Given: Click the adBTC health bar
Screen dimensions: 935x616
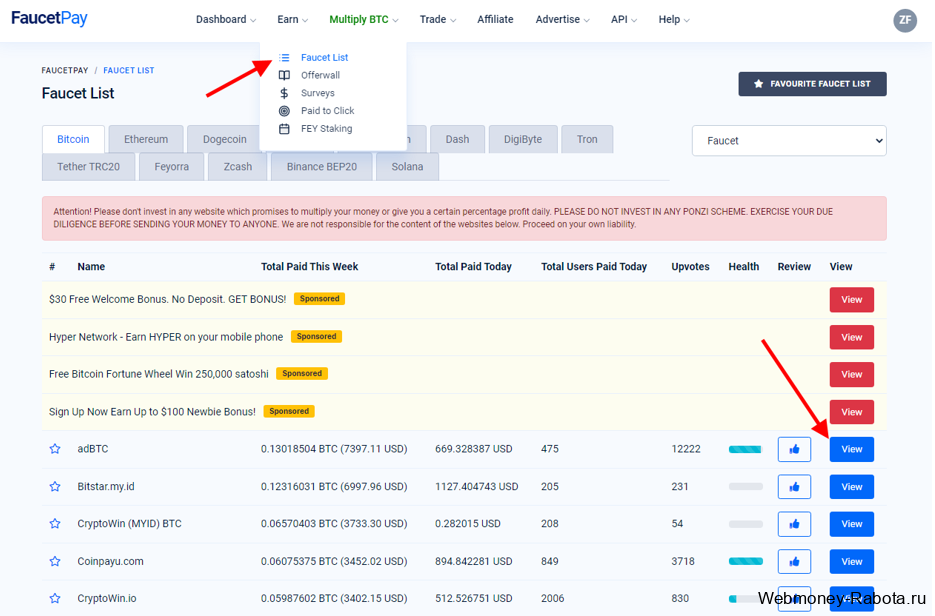Looking at the screenshot, I should (745, 449).
